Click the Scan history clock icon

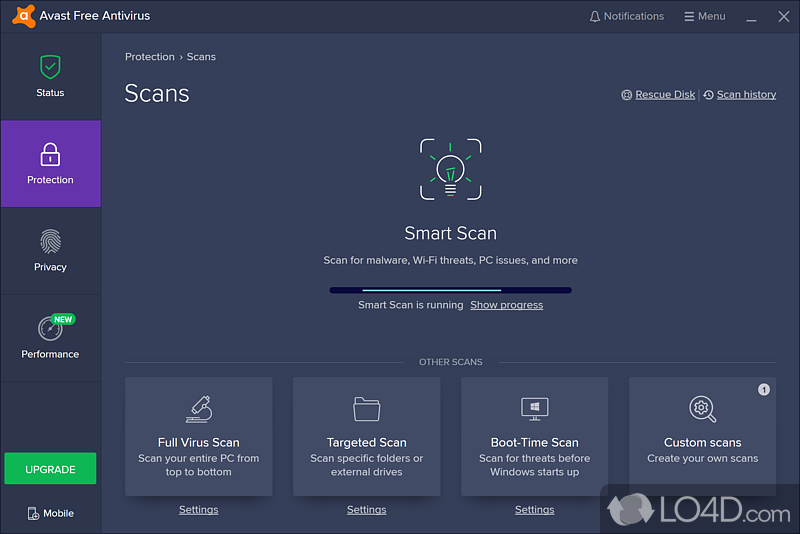(708, 95)
